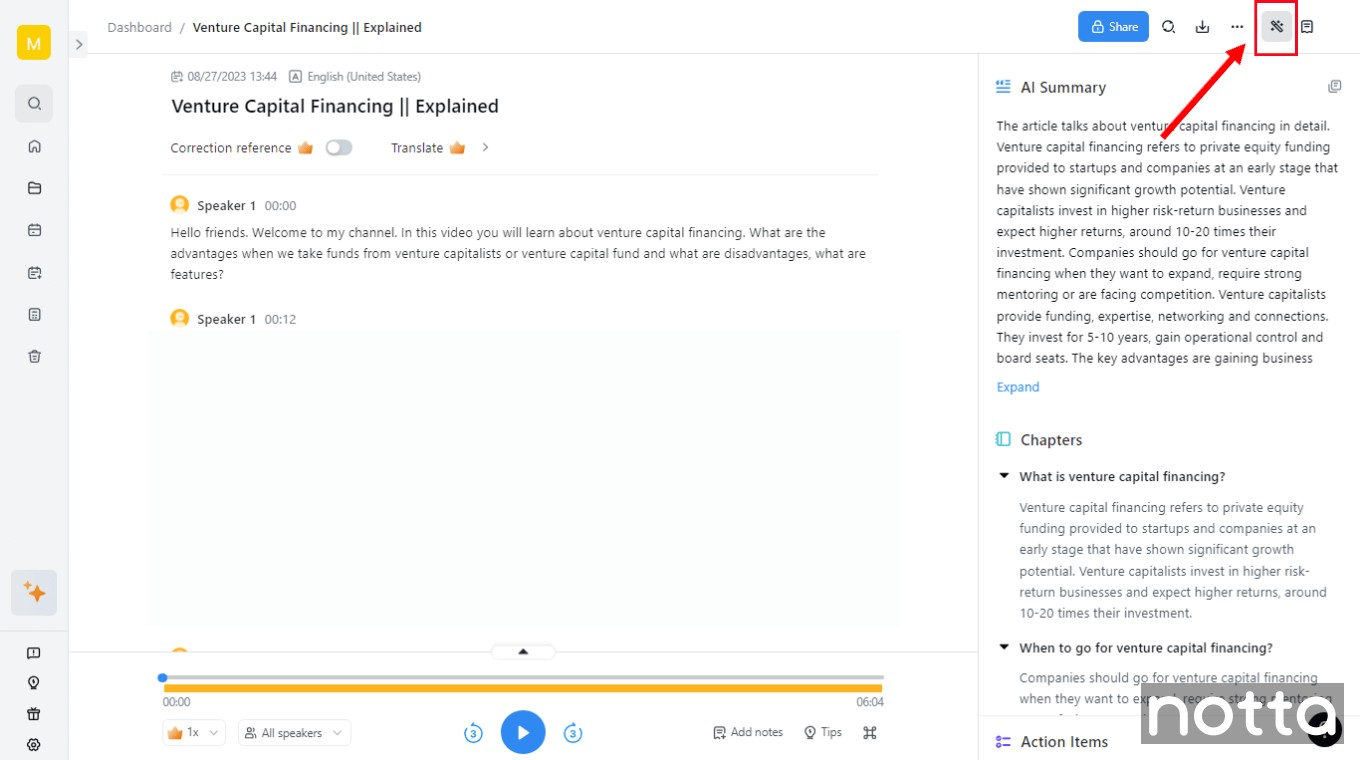Viewport: 1360px width, 760px height.
Task: Open the AI magic wand panel
Action: [x=1276, y=27]
